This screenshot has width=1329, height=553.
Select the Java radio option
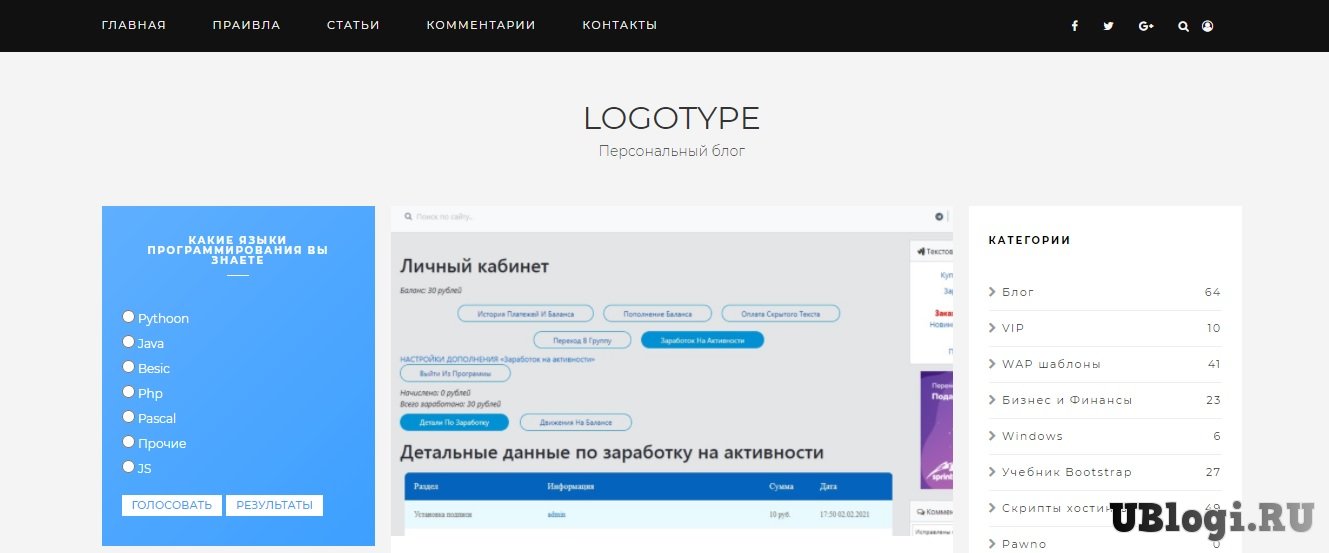click(x=128, y=342)
